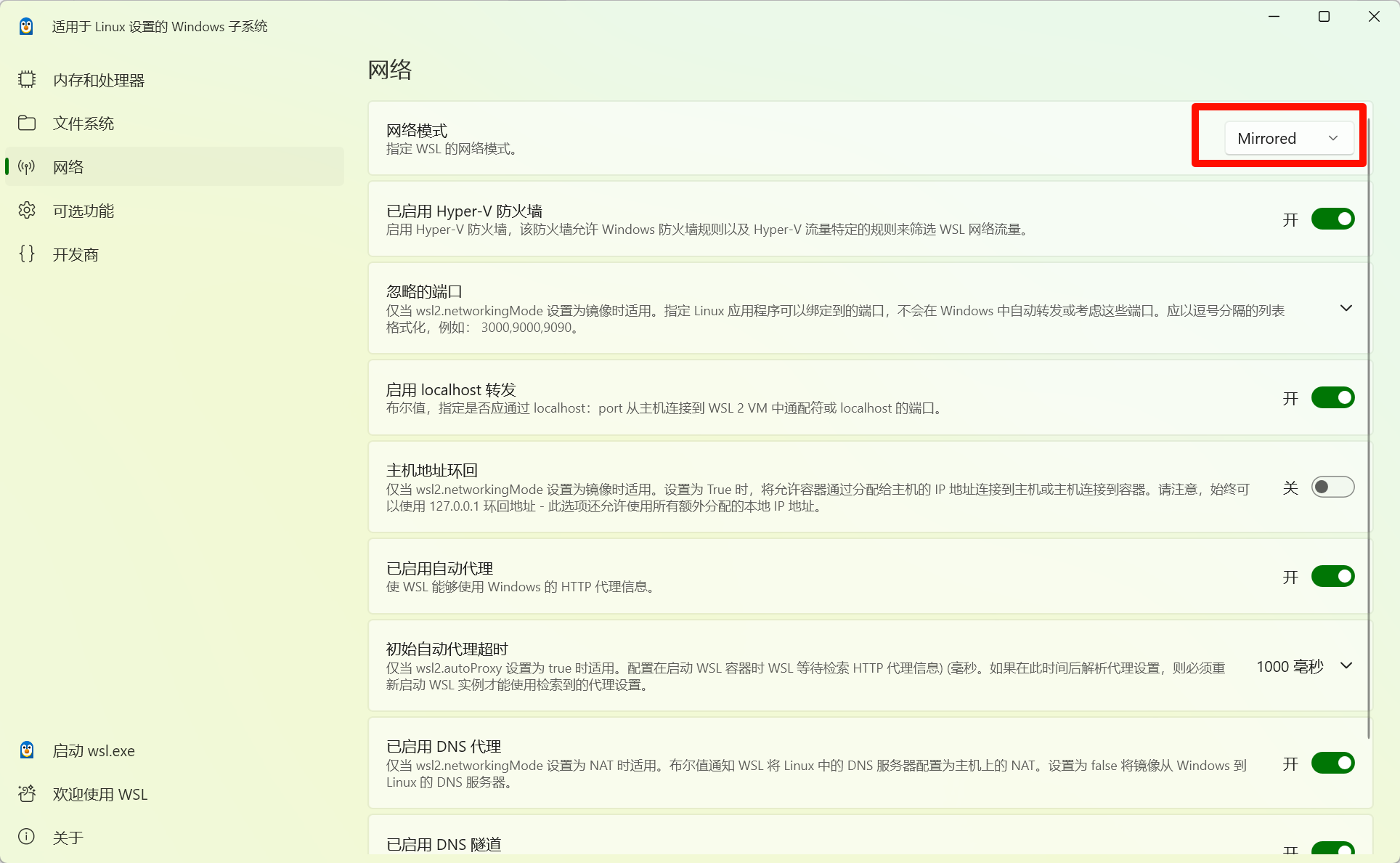Image resolution: width=1400 pixels, height=863 pixels.
Task: Open the 文件系统 settings page
Action: pos(84,123)
